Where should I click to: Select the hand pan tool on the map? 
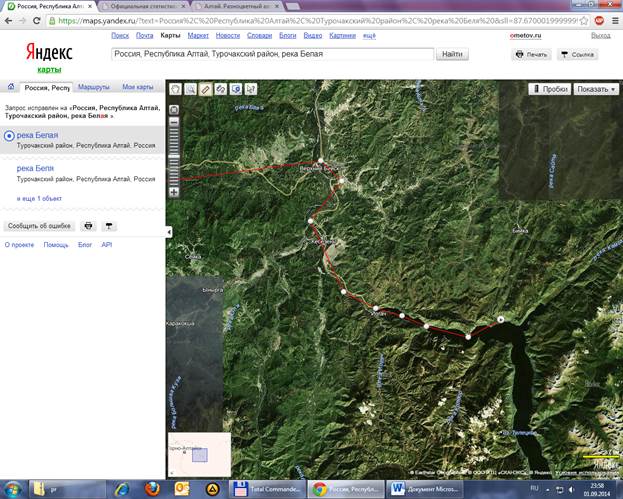(x=176, y=89)
